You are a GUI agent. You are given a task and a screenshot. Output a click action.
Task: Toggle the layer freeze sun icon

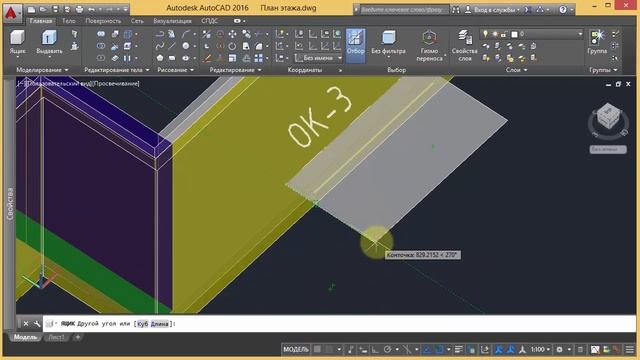coord(495,34)
